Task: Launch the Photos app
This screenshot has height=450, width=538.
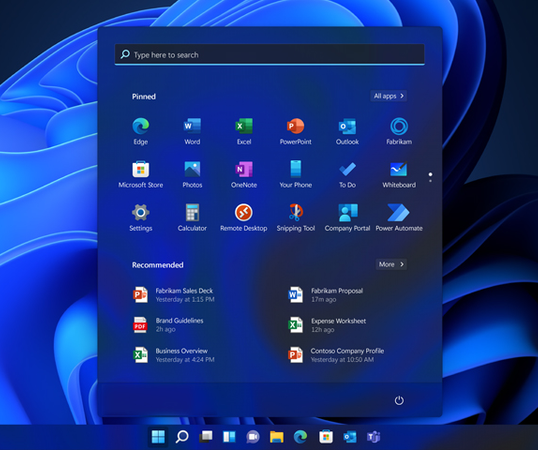Action: 192,174
